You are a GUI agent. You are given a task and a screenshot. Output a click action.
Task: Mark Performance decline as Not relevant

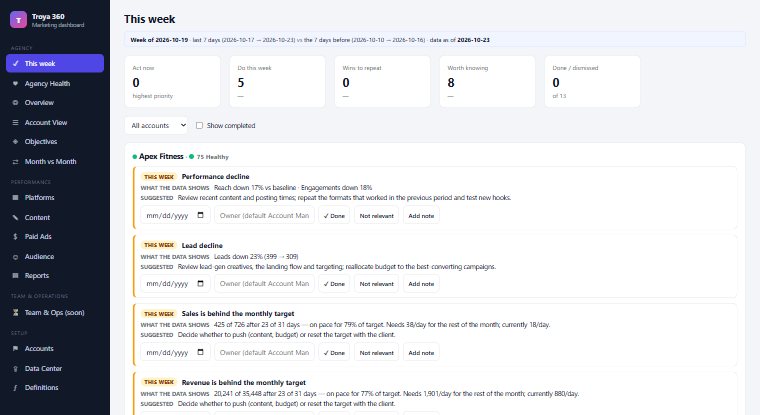(x=377, y=215)
